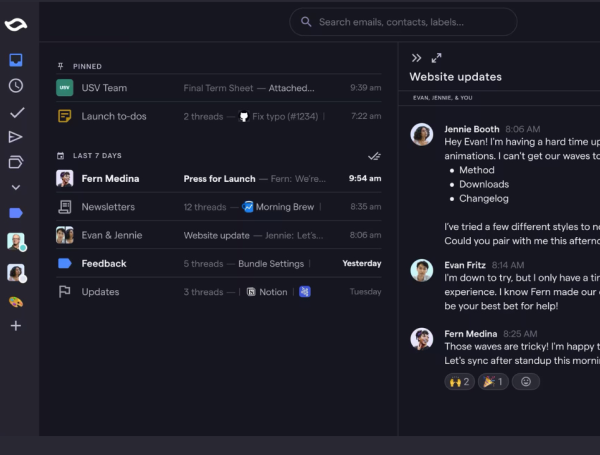Expand more sidebar items with chevron

(16, 187)
